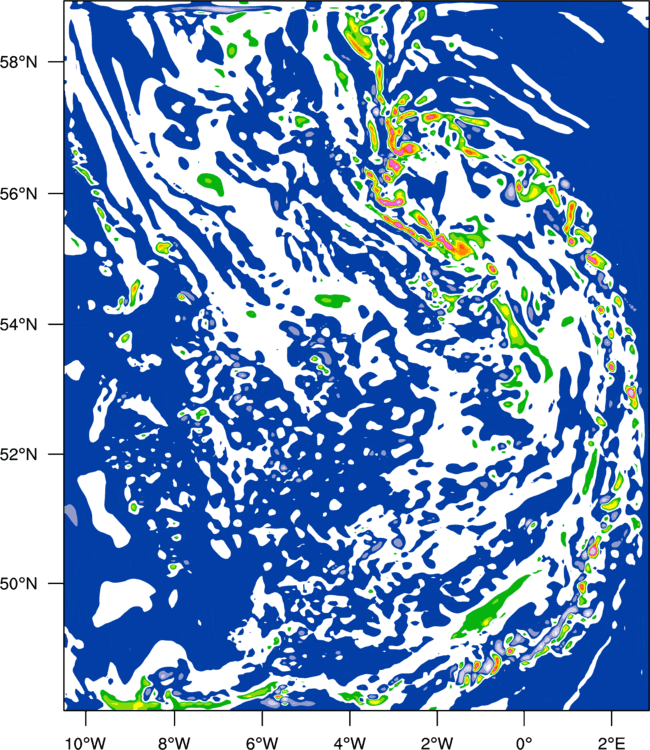Click the 54°N latitude label
650x750 pixels.
[x=19, y=324]
